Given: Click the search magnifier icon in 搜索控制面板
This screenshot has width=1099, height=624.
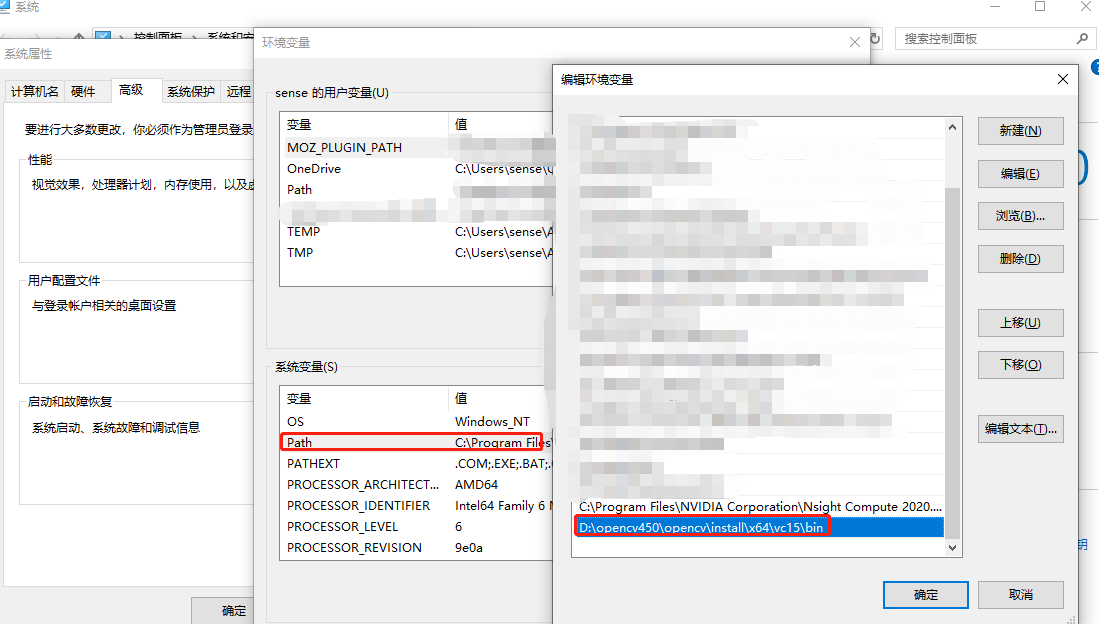Looking at the screenshot, I should (x=1081, y=37).
